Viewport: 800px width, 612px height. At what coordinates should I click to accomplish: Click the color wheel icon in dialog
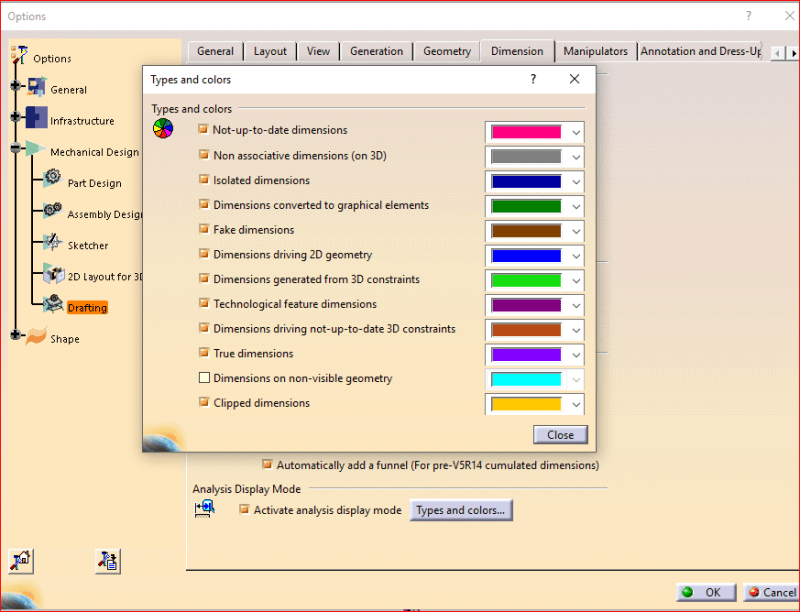[x=162, y=128]
